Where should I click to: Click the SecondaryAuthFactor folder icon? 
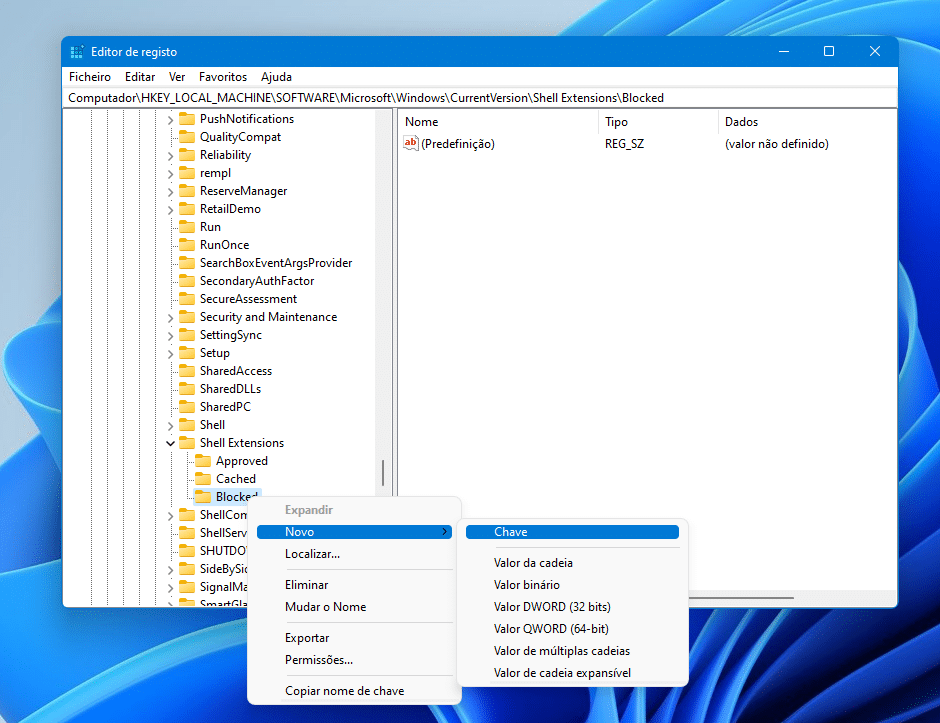pyautogui.click(x=187, y=281)
